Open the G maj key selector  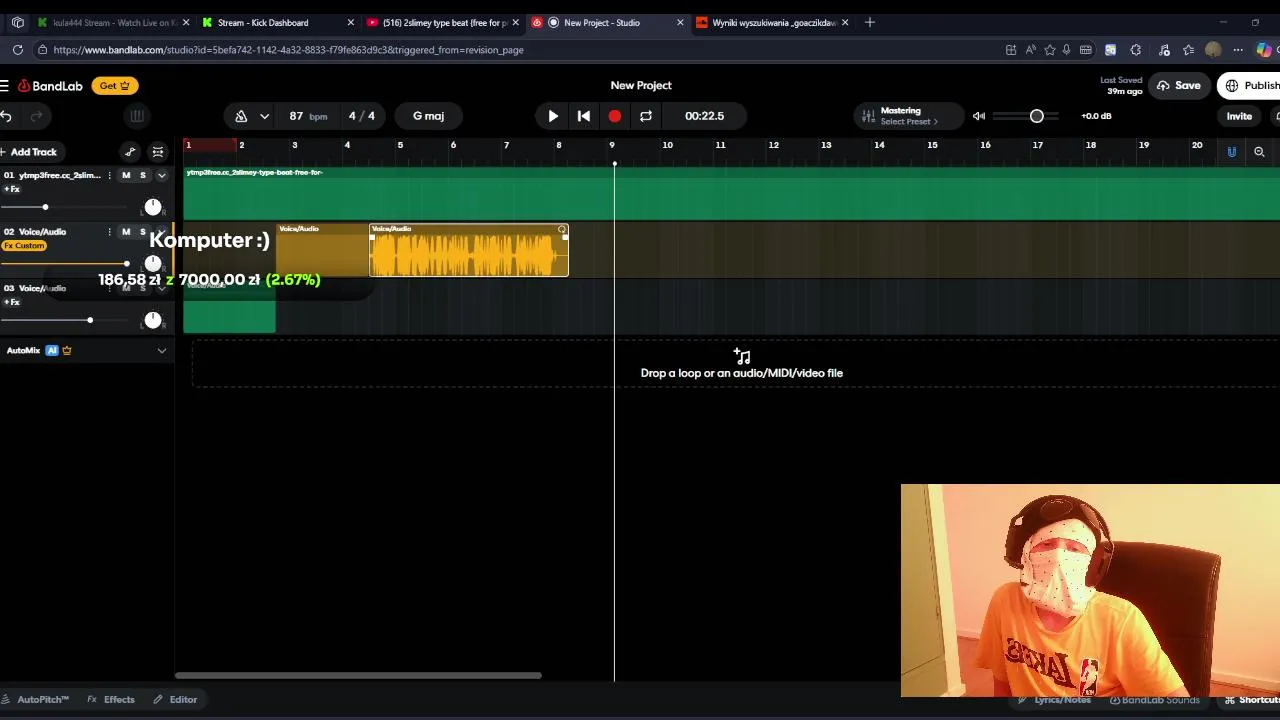(x=428, y=116)
